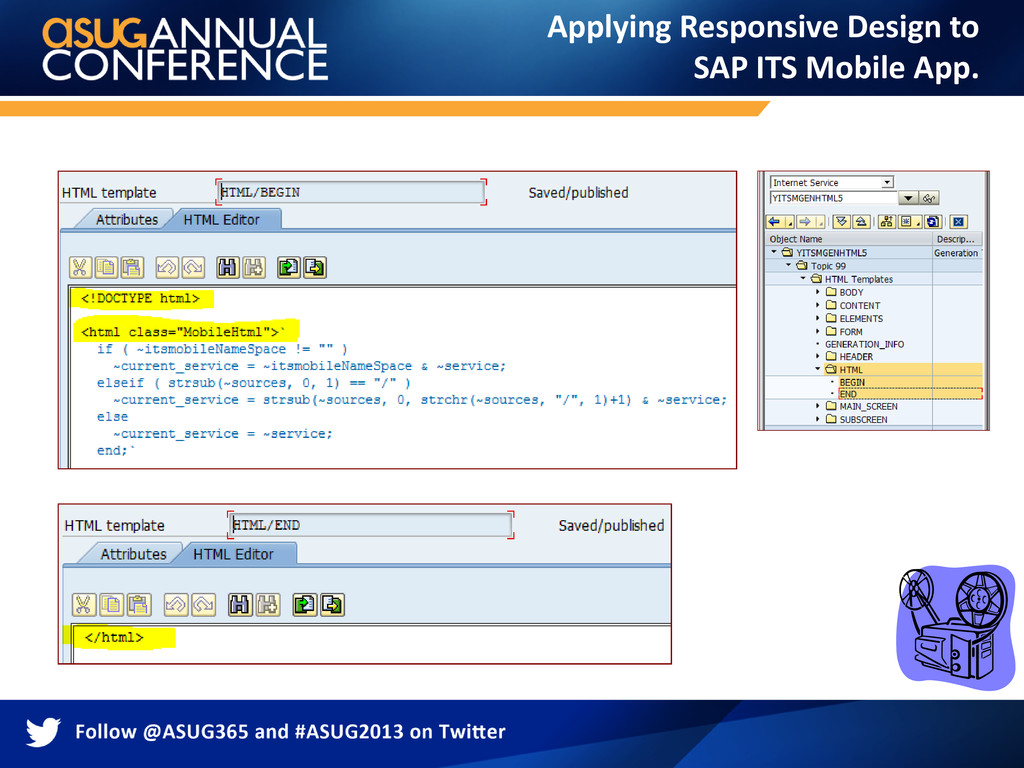Click the HTML/END template name field
Viewport: 1024px width, 768px height.
pos(371,525)
